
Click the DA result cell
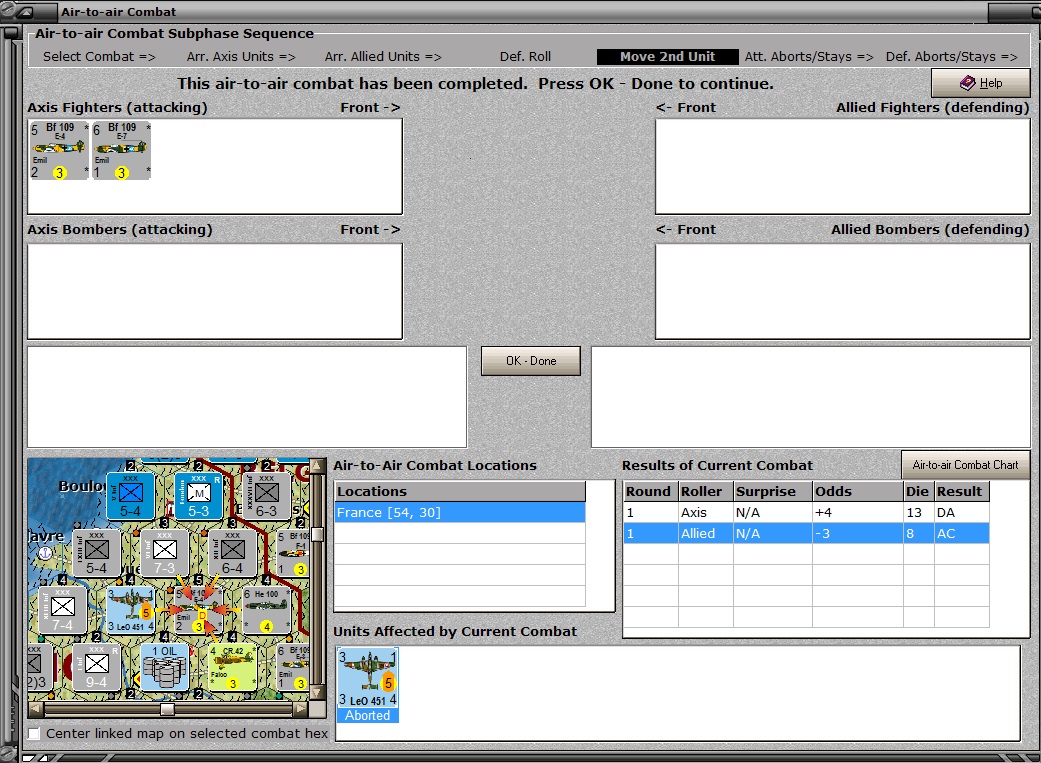961,512
